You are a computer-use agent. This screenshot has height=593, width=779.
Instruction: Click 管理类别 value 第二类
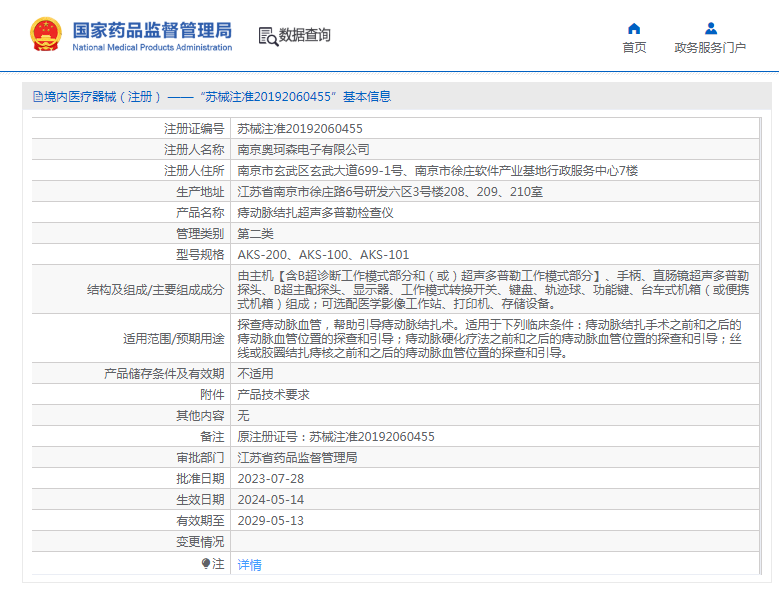coord(255,234)
